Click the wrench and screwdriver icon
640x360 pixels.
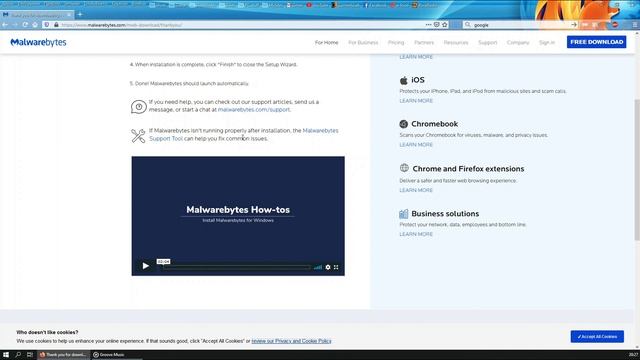click(138, 136)
